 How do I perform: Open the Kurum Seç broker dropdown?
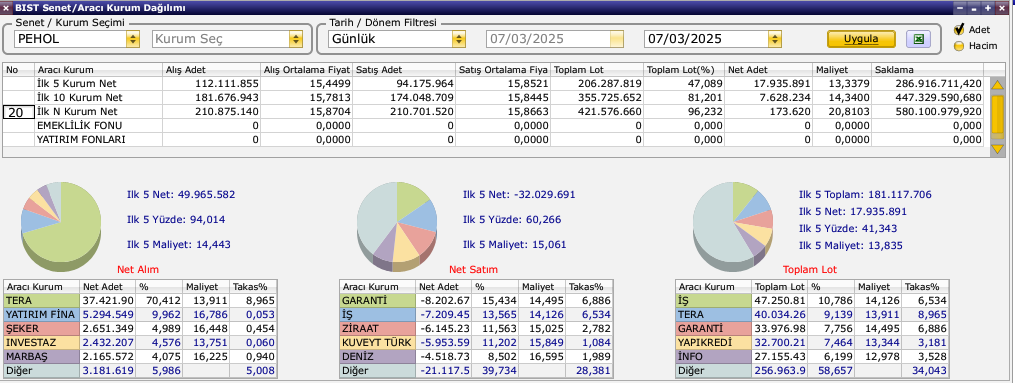click(x=296, y=39)
